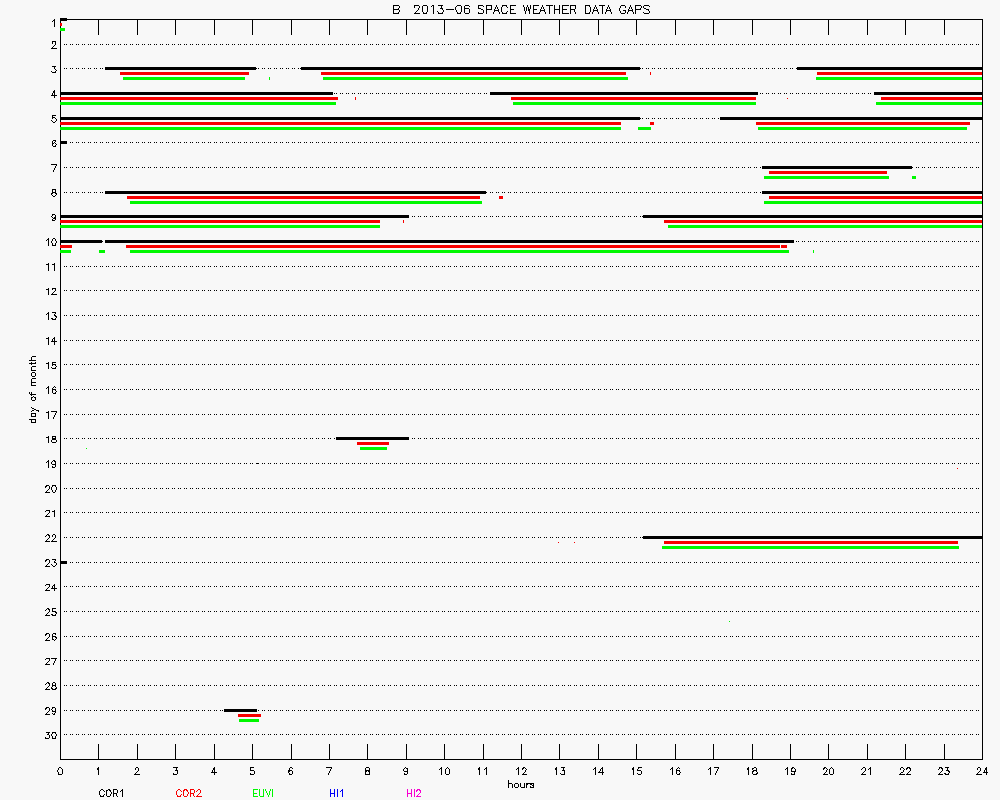
Task: Click hour 24 tick label on x-axis
Action: (x=981, y=772)
